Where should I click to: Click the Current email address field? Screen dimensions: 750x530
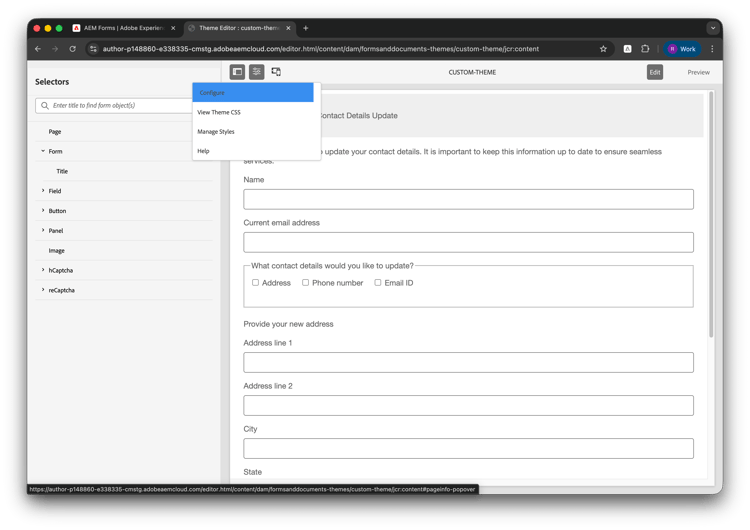coord(468,242)
